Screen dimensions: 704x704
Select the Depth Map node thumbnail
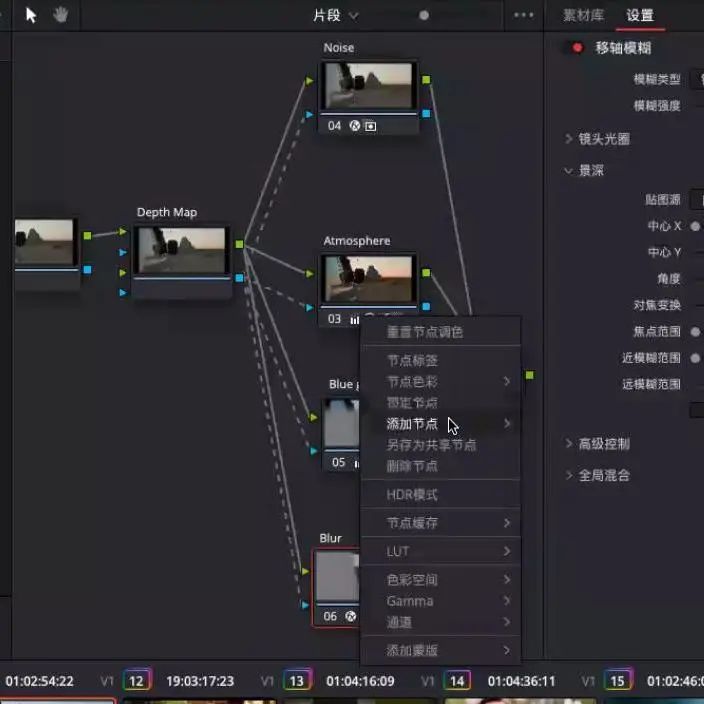tap(181, 250)
